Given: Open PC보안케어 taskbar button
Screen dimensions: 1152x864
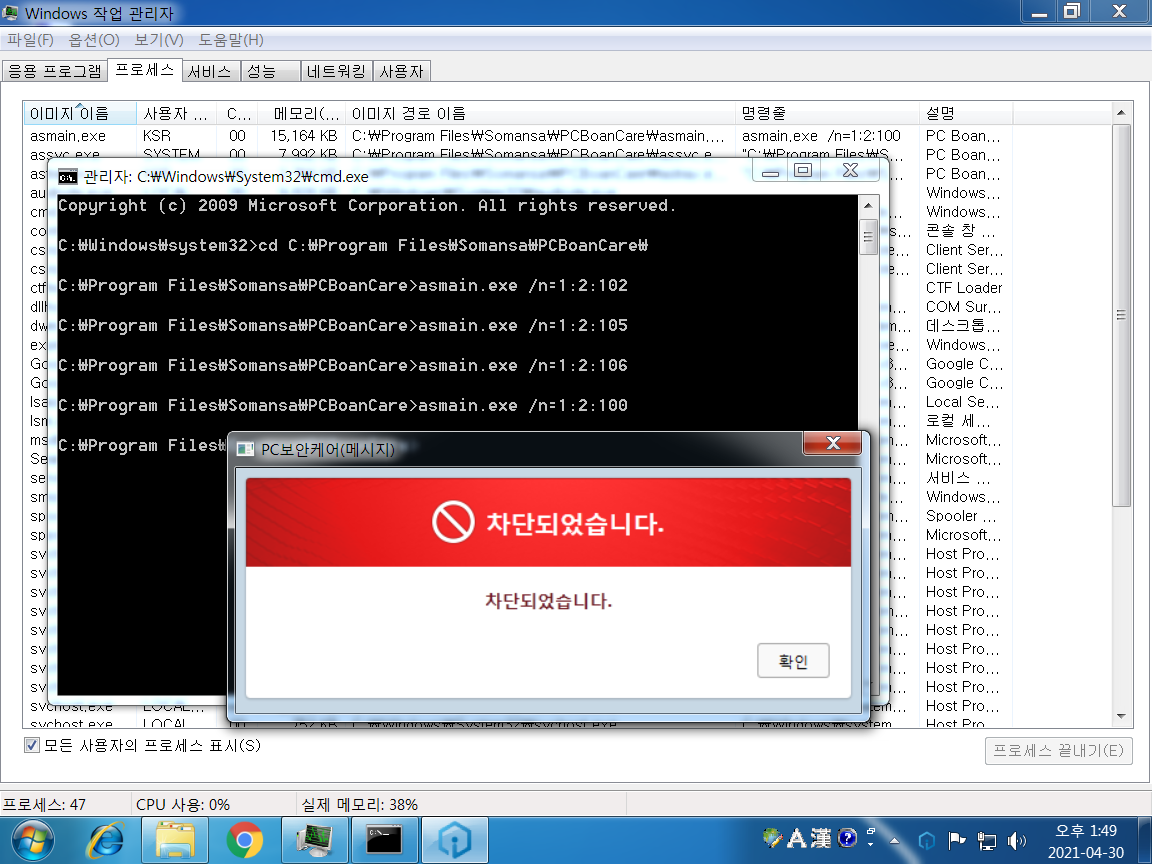Looking at the screenshot, I should [x=454, y=840].
